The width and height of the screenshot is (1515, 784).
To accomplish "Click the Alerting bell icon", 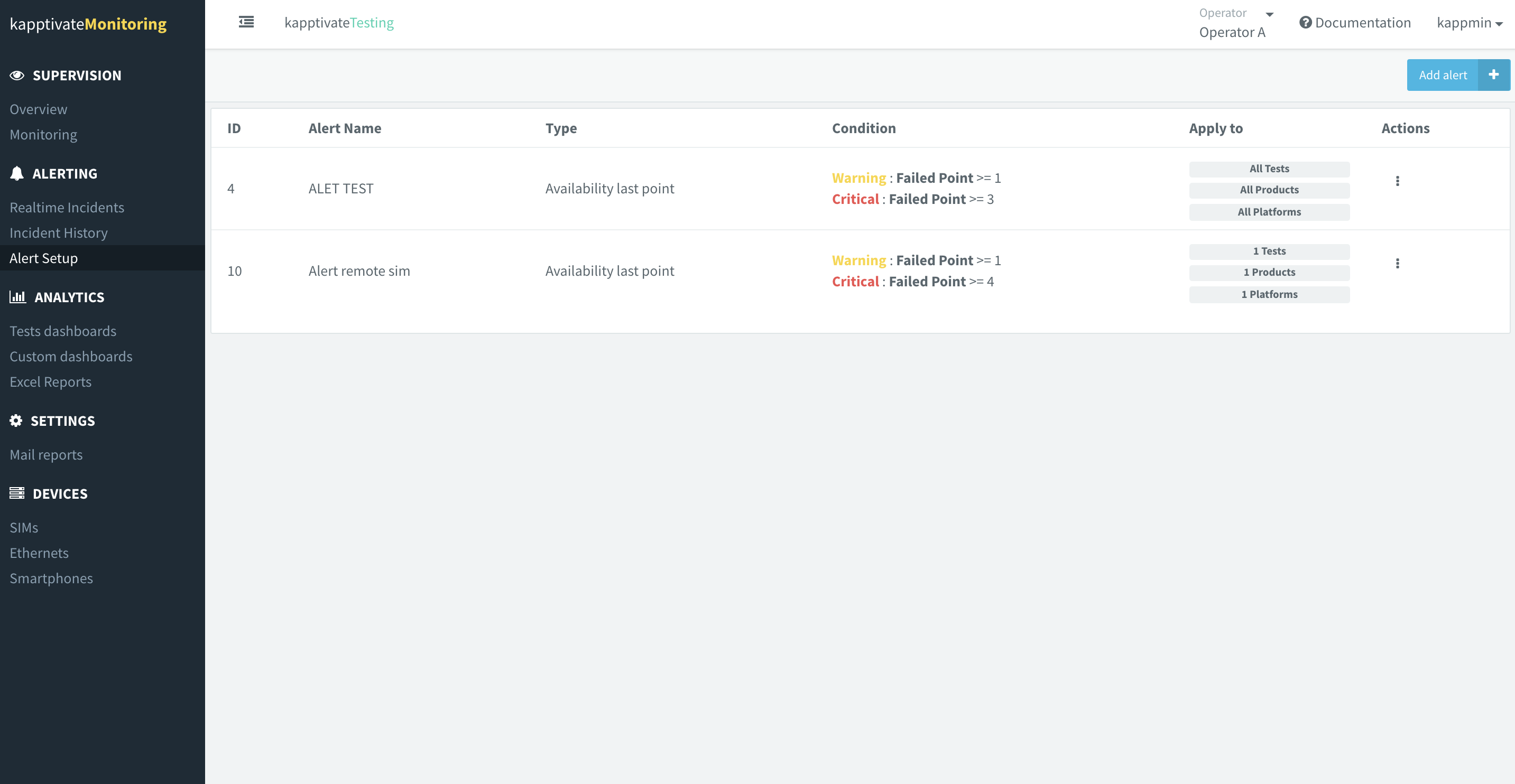I will (x=16, y=173).
